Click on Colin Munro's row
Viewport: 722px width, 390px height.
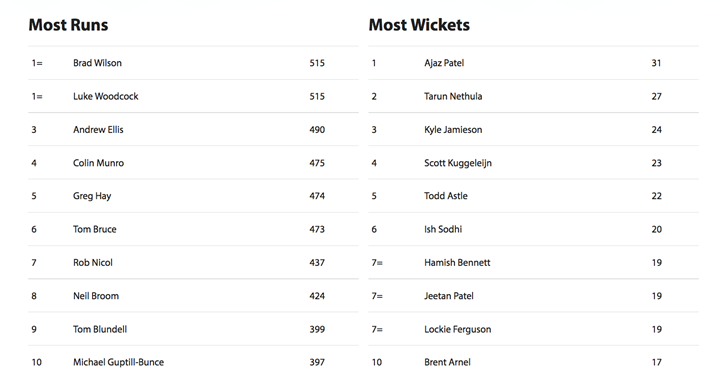click(x=193, y=163)
